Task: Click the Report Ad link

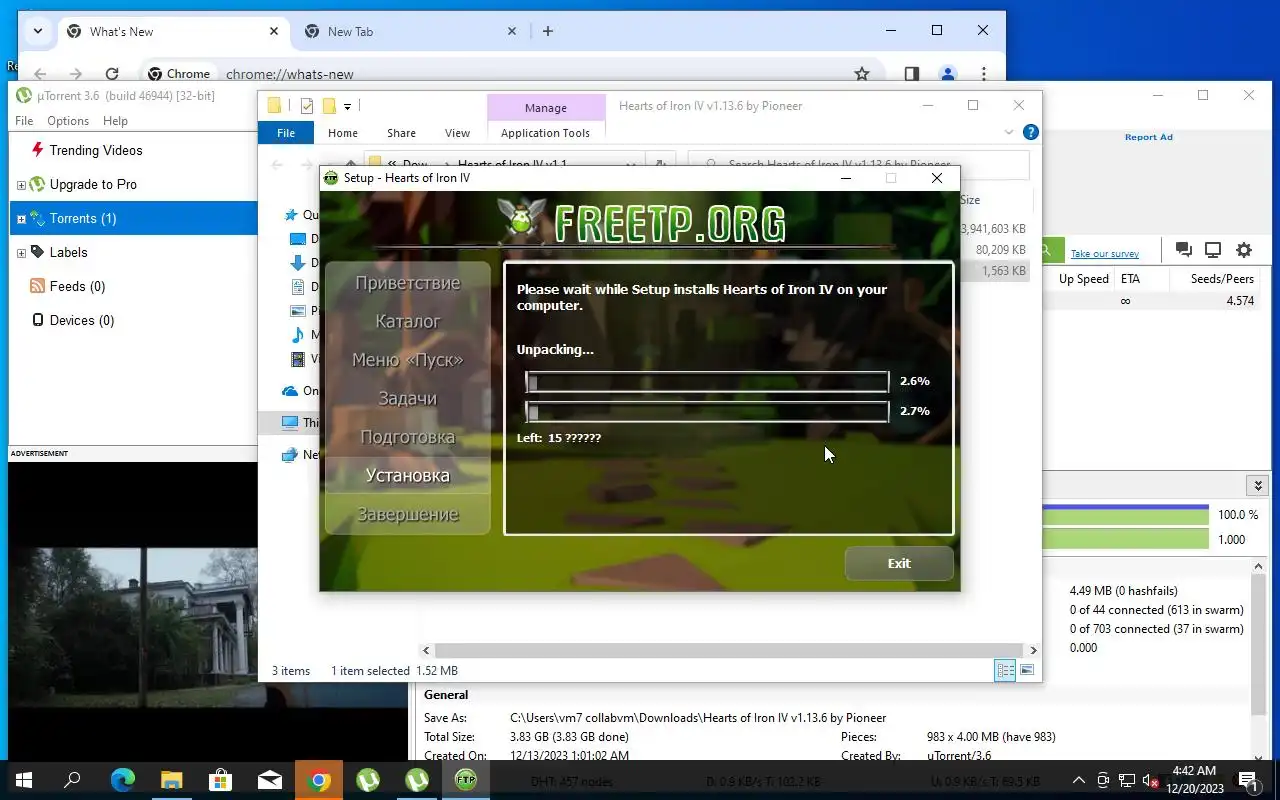Action: click(x=1148, y=137)
